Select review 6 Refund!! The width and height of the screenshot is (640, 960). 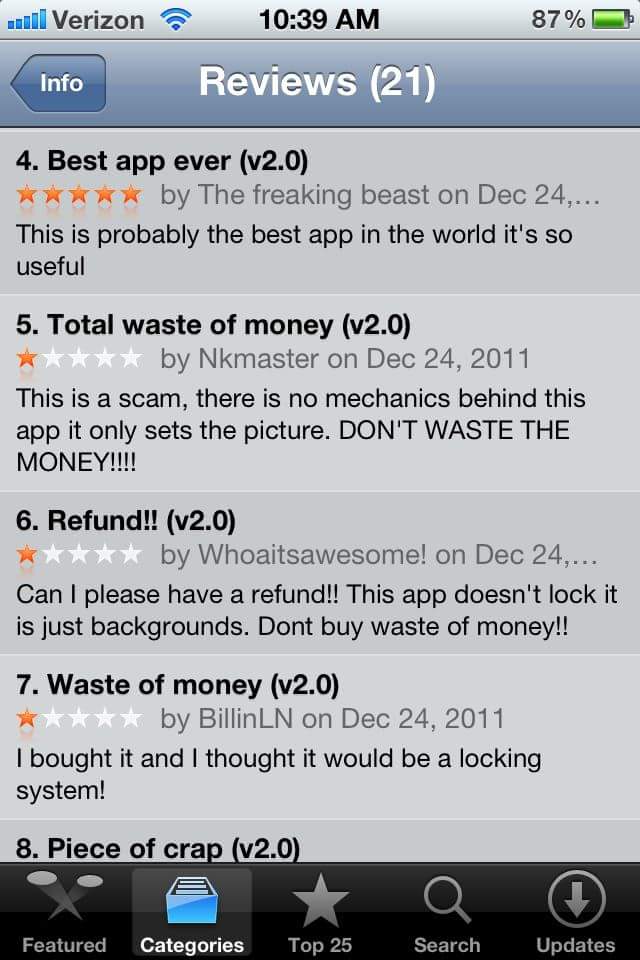tap(320, 572)
